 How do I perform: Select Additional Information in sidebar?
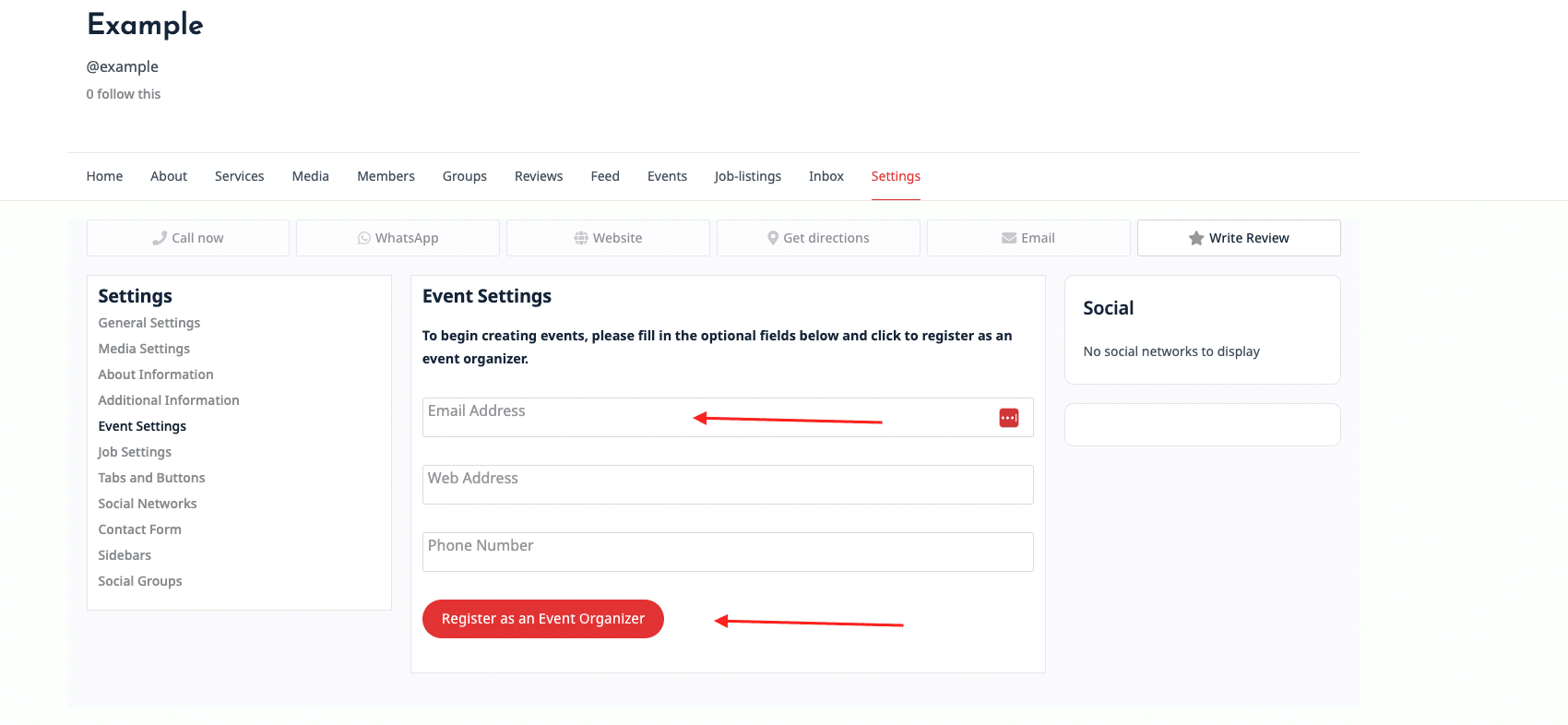169,400
